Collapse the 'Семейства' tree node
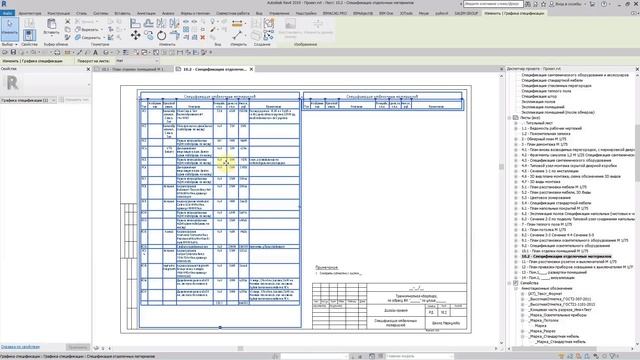Screen dimensions: 640x360 509,283
